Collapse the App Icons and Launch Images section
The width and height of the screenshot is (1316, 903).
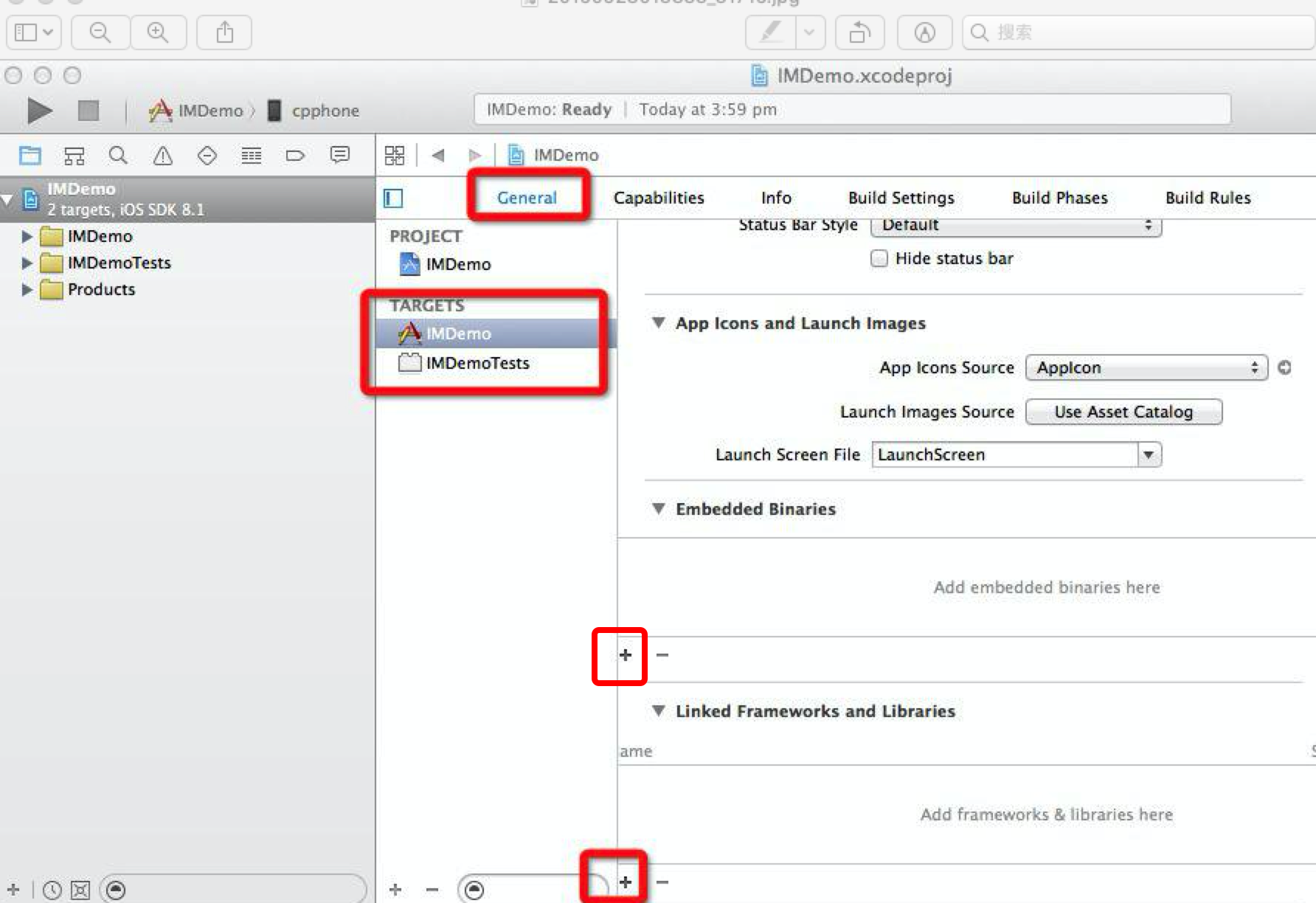659,322
